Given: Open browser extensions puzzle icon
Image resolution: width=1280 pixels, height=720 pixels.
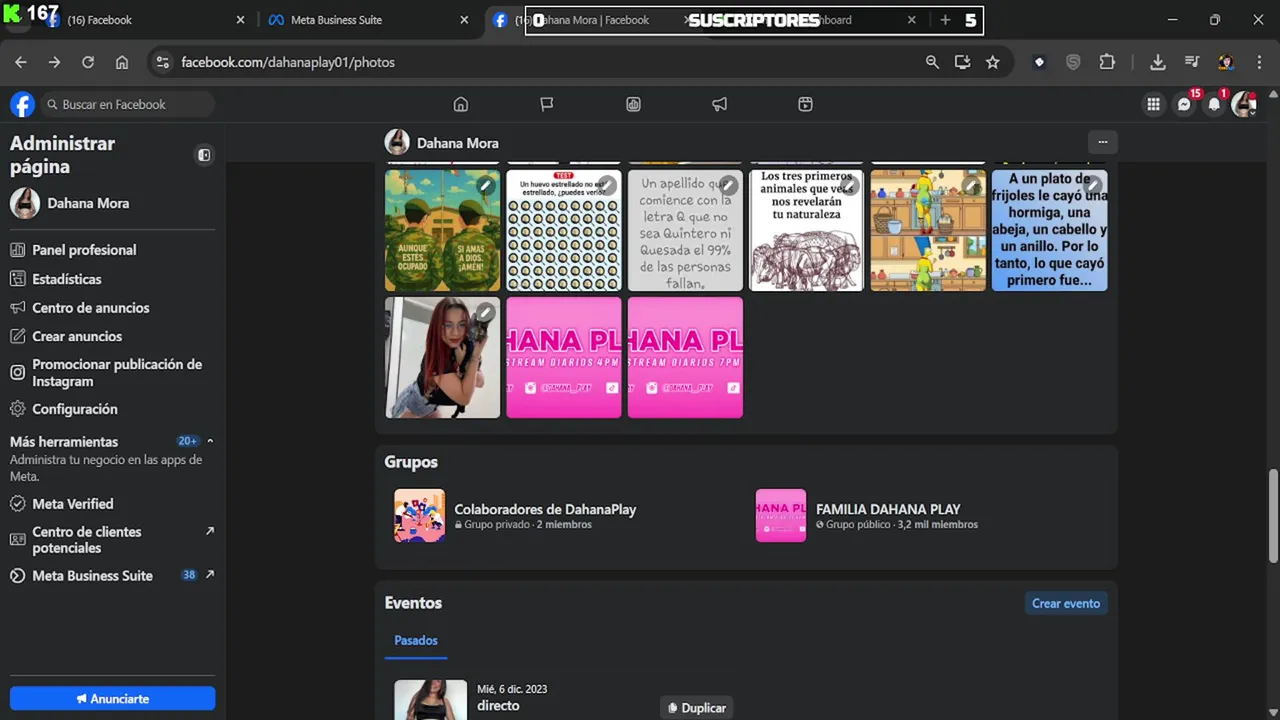Looking at the screenshot, I should click(1107, 62).
